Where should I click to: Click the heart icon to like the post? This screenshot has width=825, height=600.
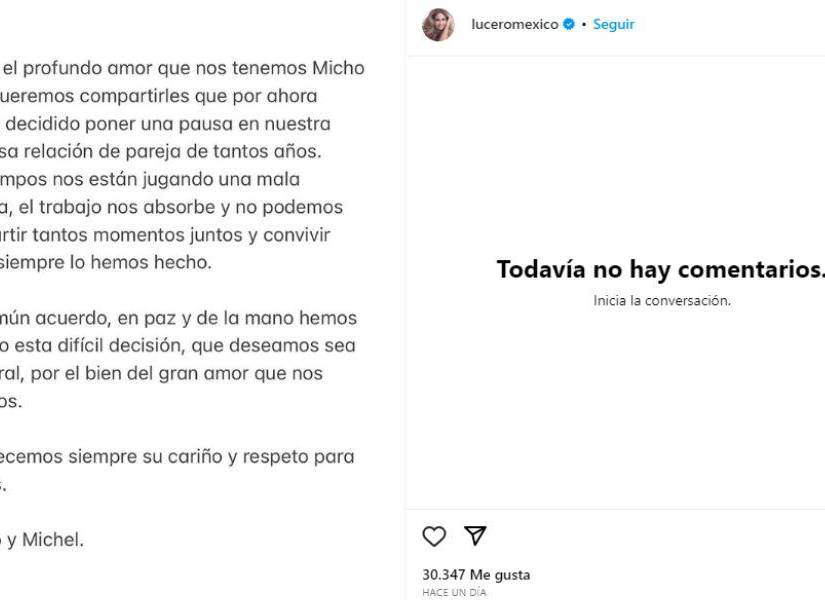(434, 537)
